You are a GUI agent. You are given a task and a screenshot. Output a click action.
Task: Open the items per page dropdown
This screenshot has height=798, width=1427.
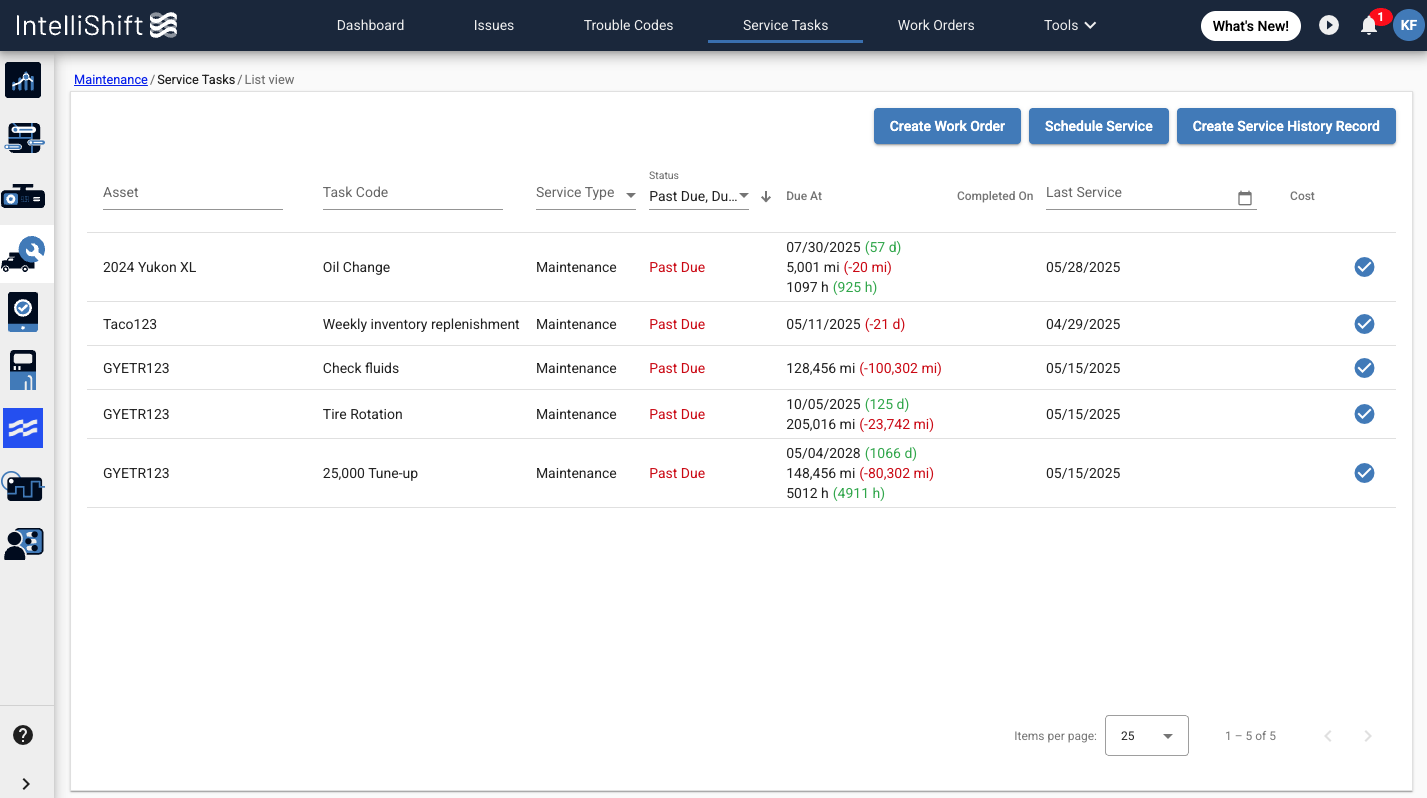[x=1147, y=736]
